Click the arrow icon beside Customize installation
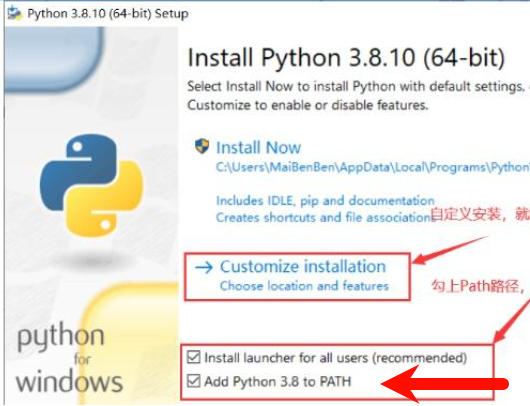Screen dimensions: 530x406 [204, 267]
